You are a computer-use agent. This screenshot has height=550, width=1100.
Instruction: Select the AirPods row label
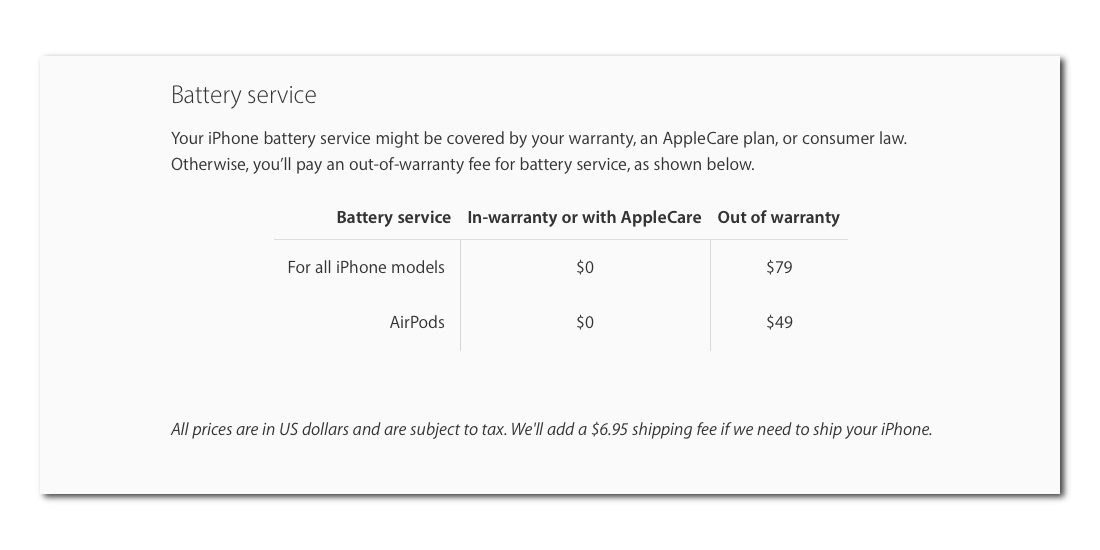click(x=417, y=323)
